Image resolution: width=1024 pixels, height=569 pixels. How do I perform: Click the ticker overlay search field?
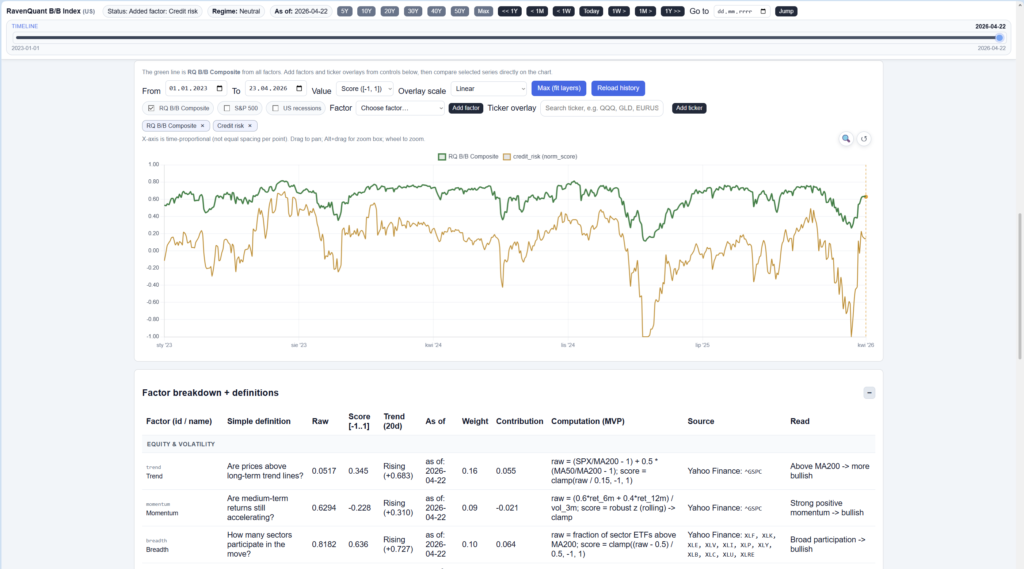(x=601, y=108)
